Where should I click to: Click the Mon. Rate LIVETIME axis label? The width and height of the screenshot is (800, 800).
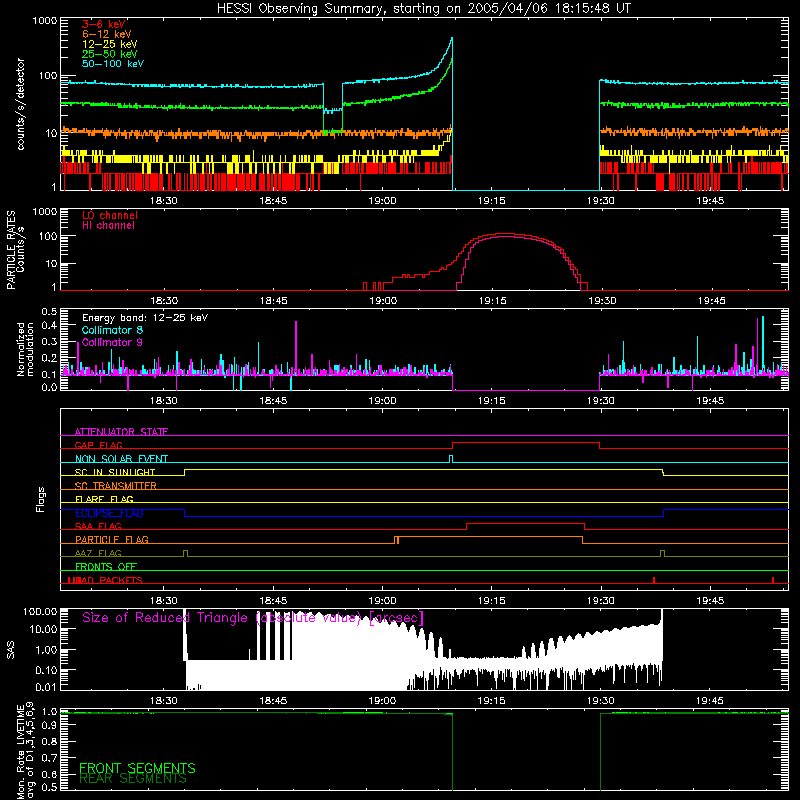(x=21, y=754)
